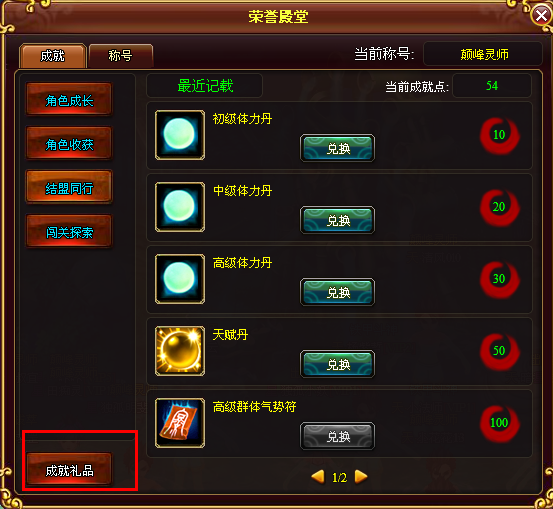Redeem 天赋丹 with 兑换 button
This screenshot has height=509, width=553.
tap(338, 364)
